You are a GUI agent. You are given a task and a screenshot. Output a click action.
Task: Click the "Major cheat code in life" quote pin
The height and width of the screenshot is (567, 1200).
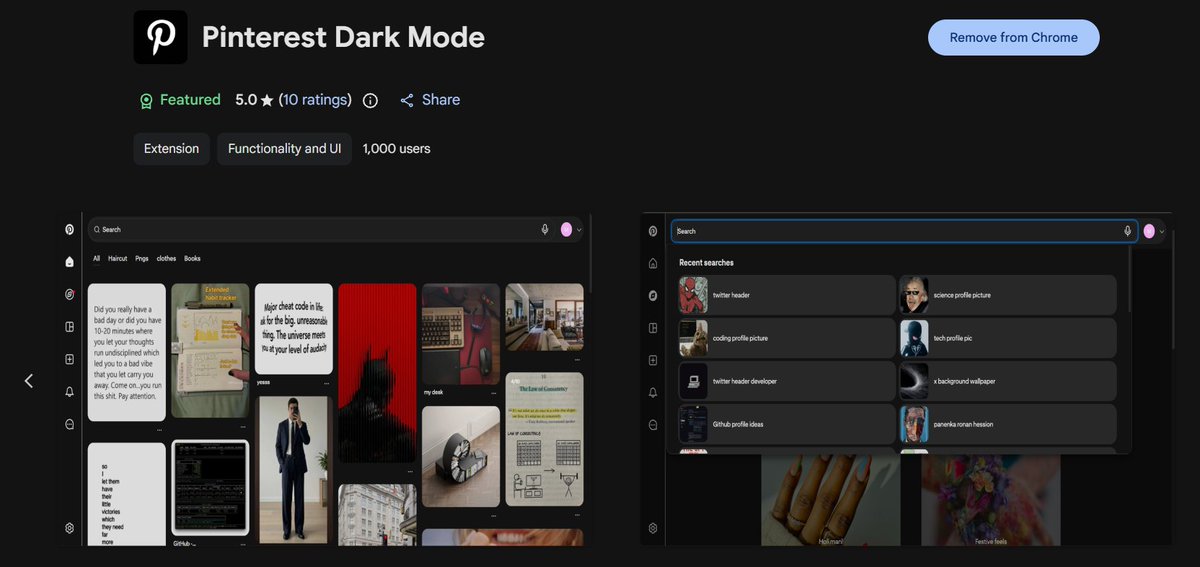click(x=294, y=328)
